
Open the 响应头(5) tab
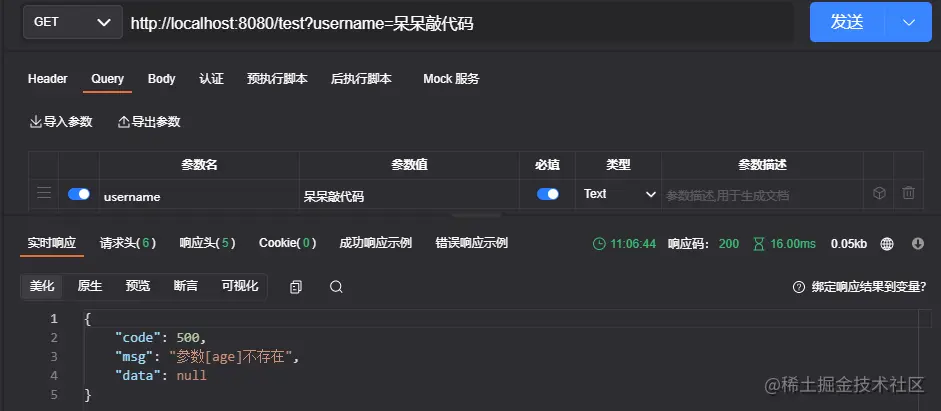point(207,243)
